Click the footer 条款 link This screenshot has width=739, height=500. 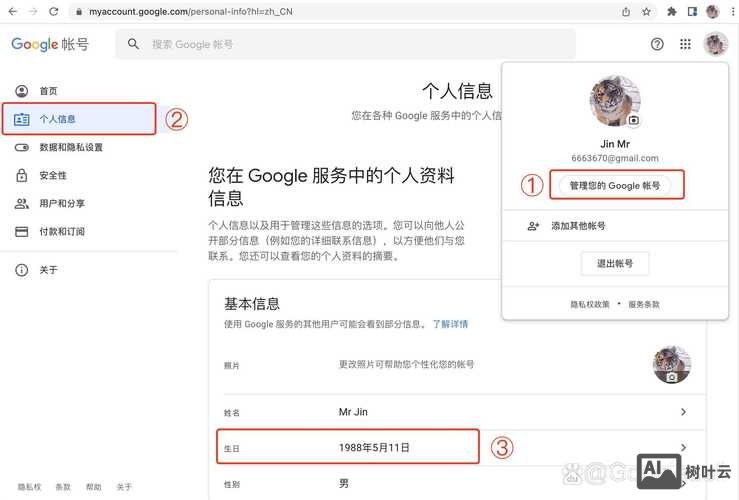point(63,487)
